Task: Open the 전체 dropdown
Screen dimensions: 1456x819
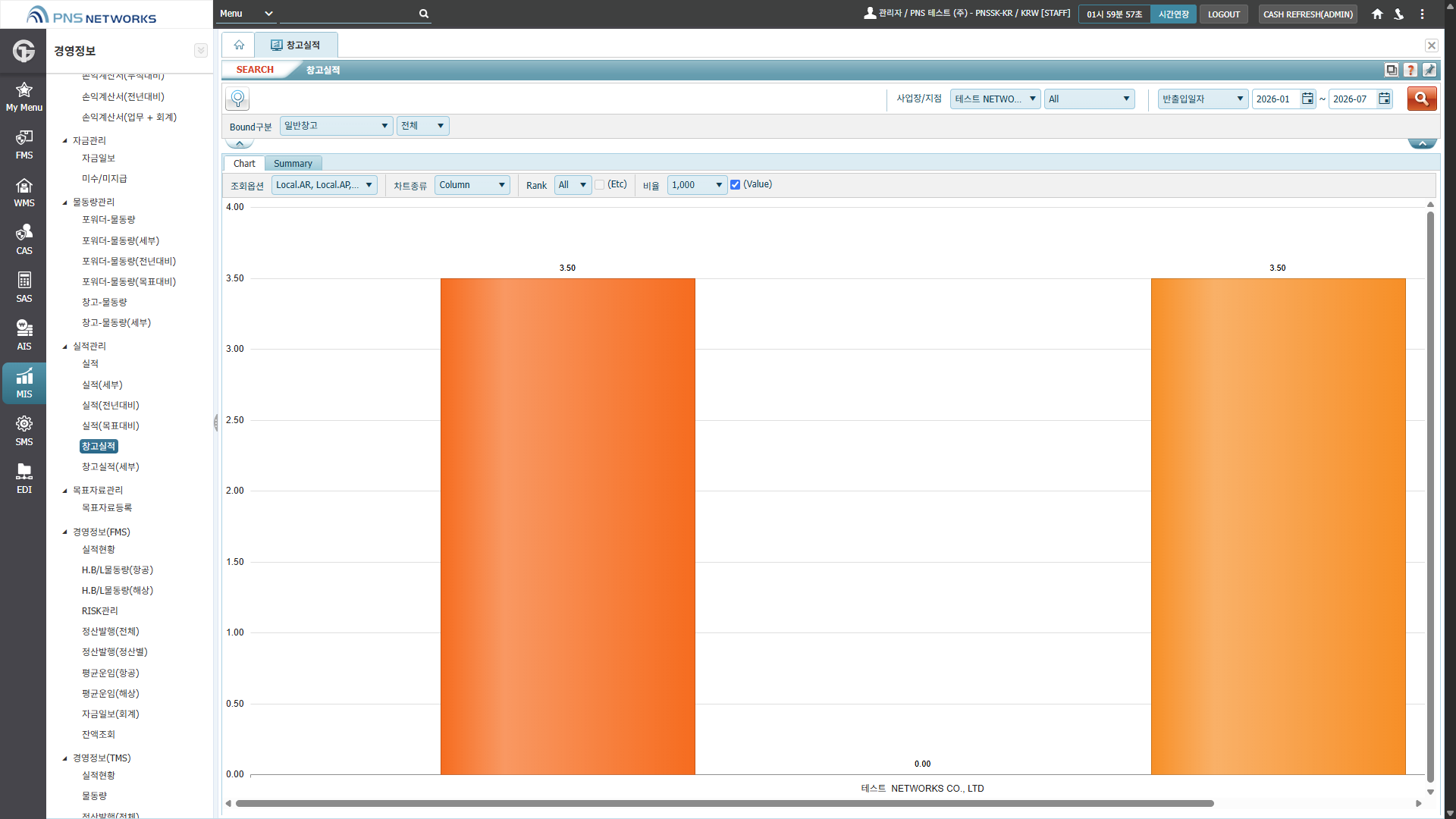Action: tap(422, 126)
